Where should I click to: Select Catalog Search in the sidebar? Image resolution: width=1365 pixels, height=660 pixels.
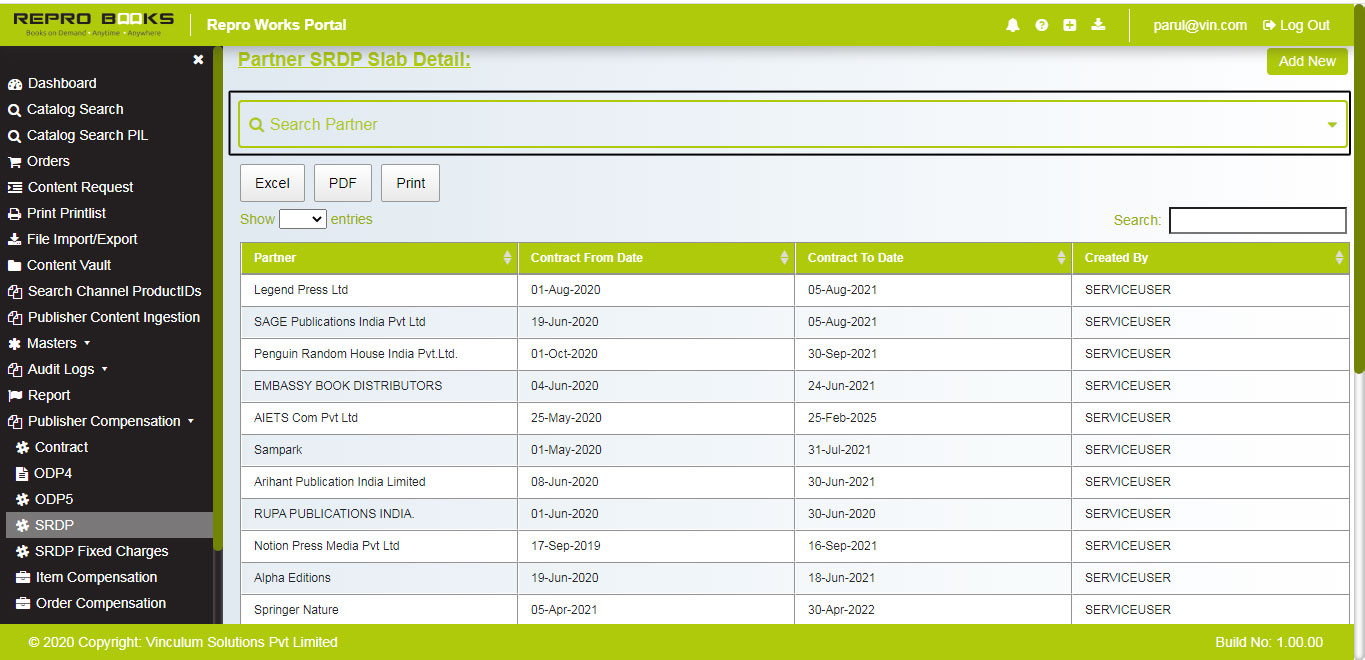pyautogui.click(x=74, y=109)
